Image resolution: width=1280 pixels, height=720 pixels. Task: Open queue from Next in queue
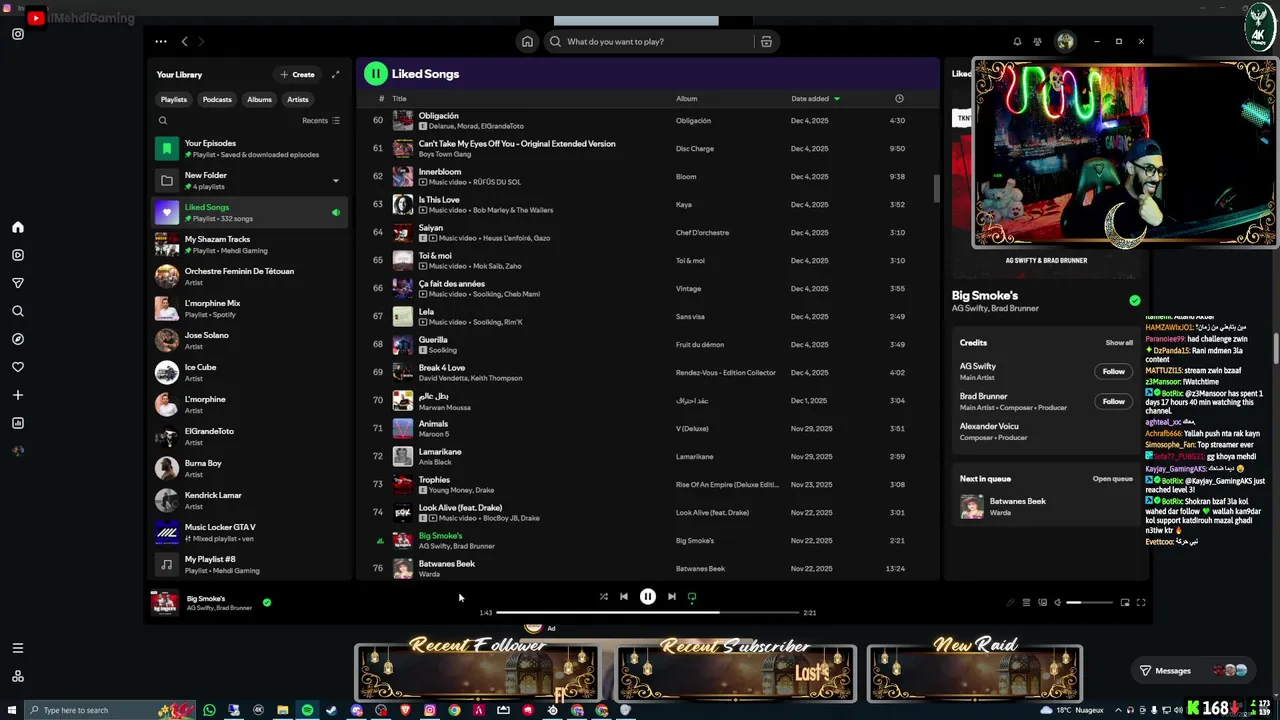[1112, 479]
